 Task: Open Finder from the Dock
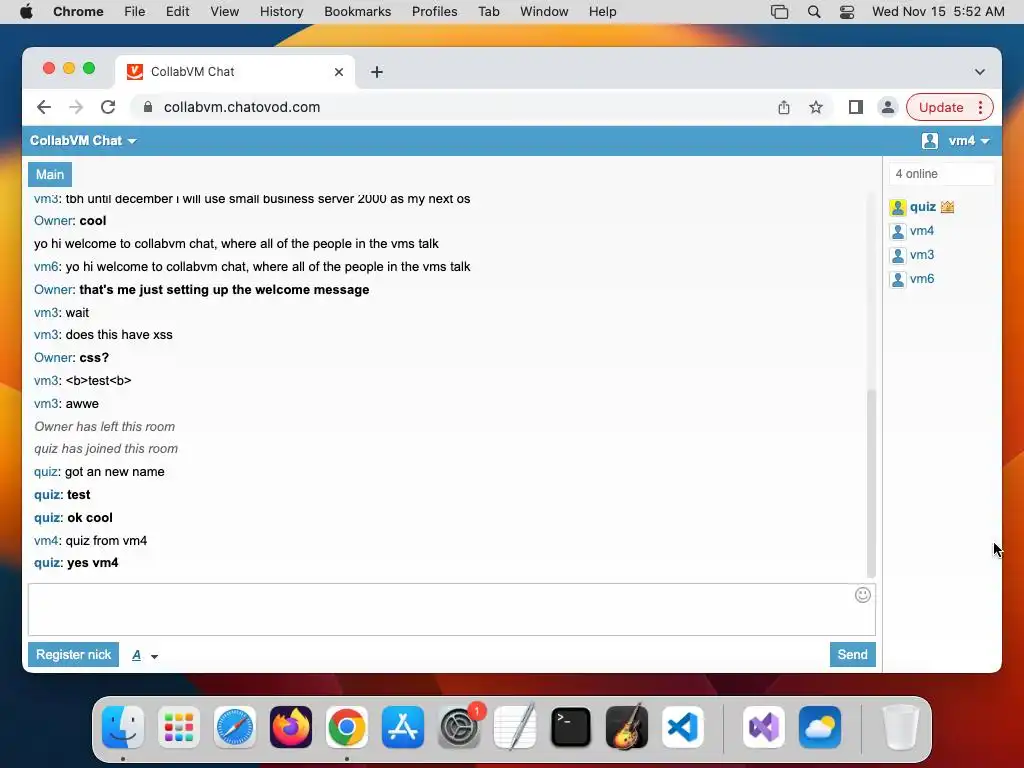pyautogui.click(x=123, y=727)
